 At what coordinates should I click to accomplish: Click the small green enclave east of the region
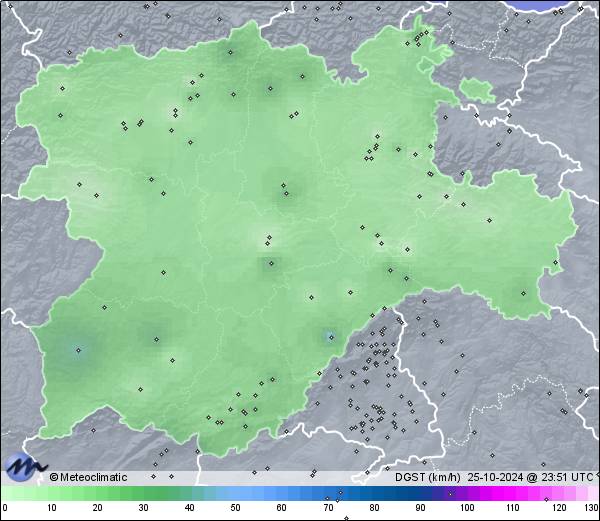[478, 90]
